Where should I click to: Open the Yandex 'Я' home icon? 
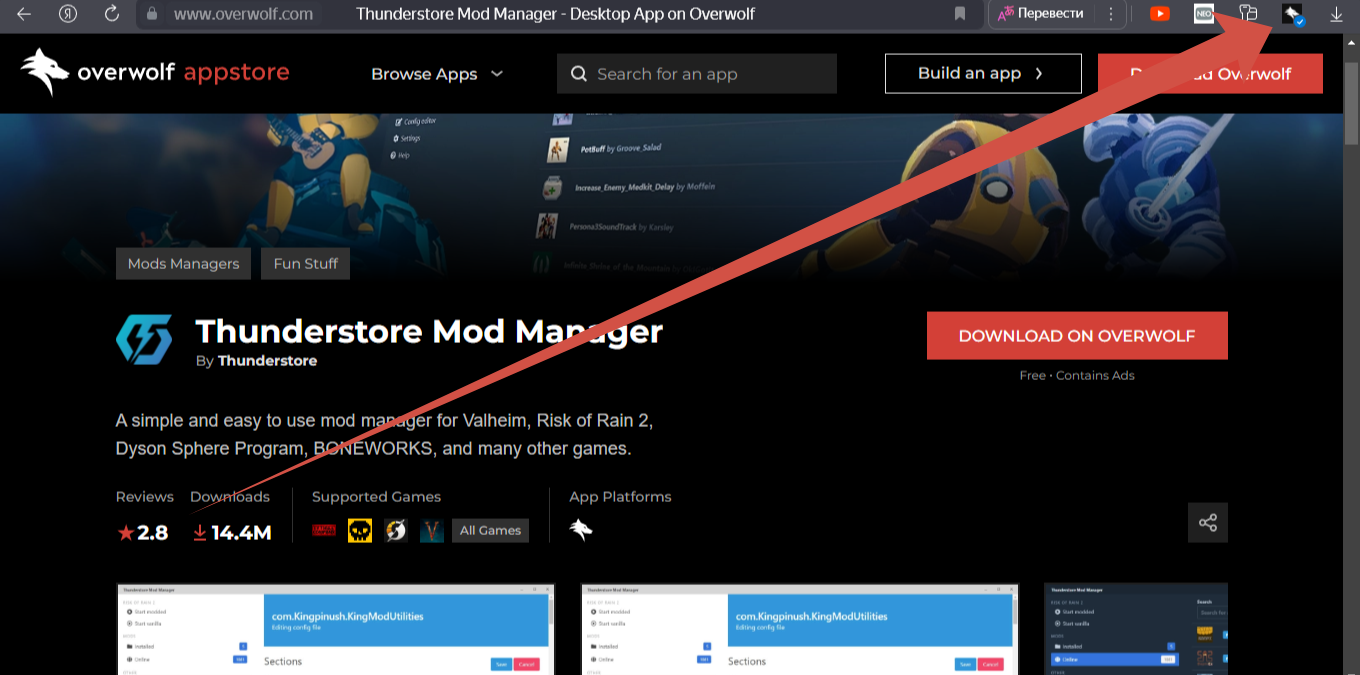[x=68, y=14]
